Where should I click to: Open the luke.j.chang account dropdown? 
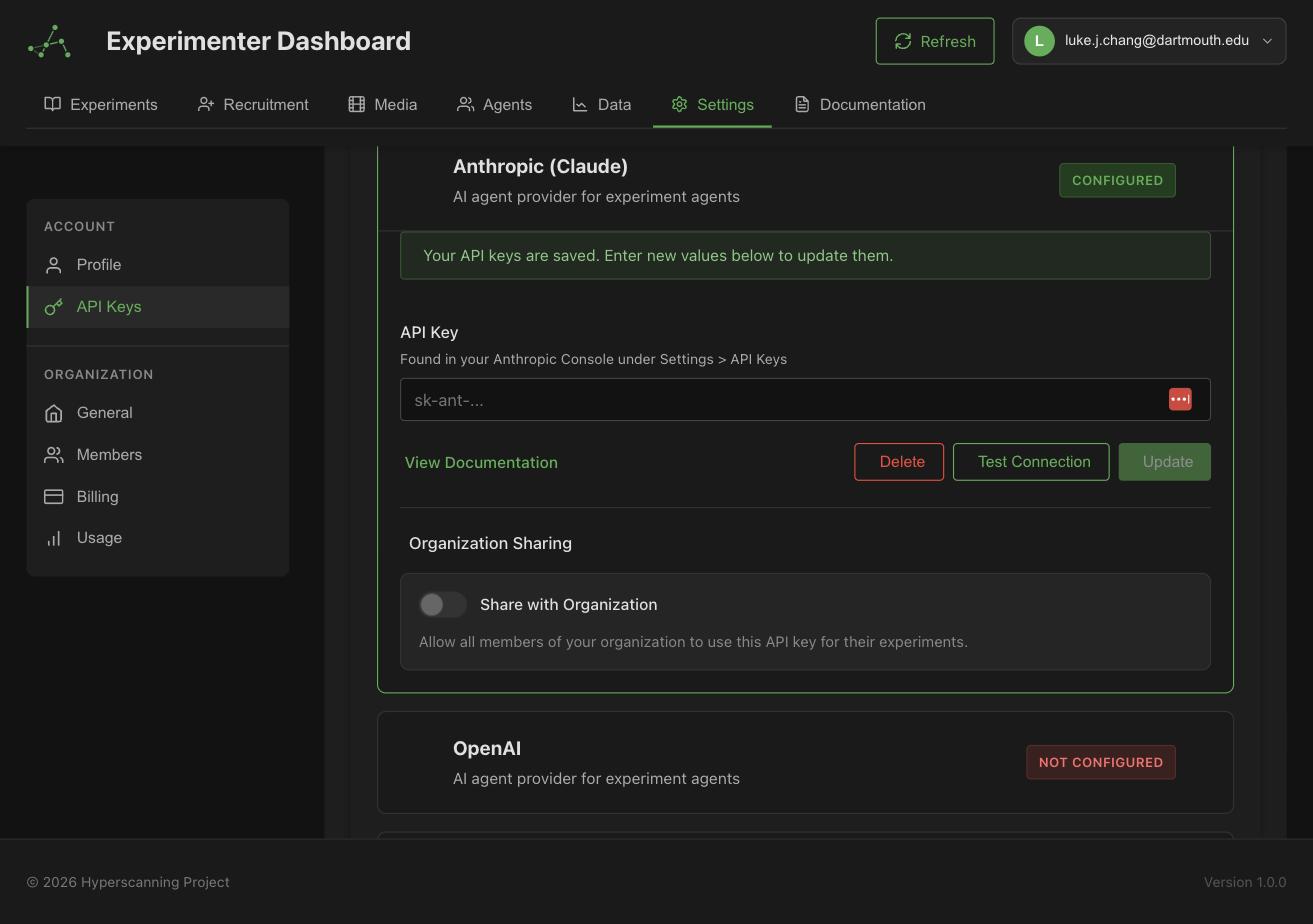click(1149, 41)
